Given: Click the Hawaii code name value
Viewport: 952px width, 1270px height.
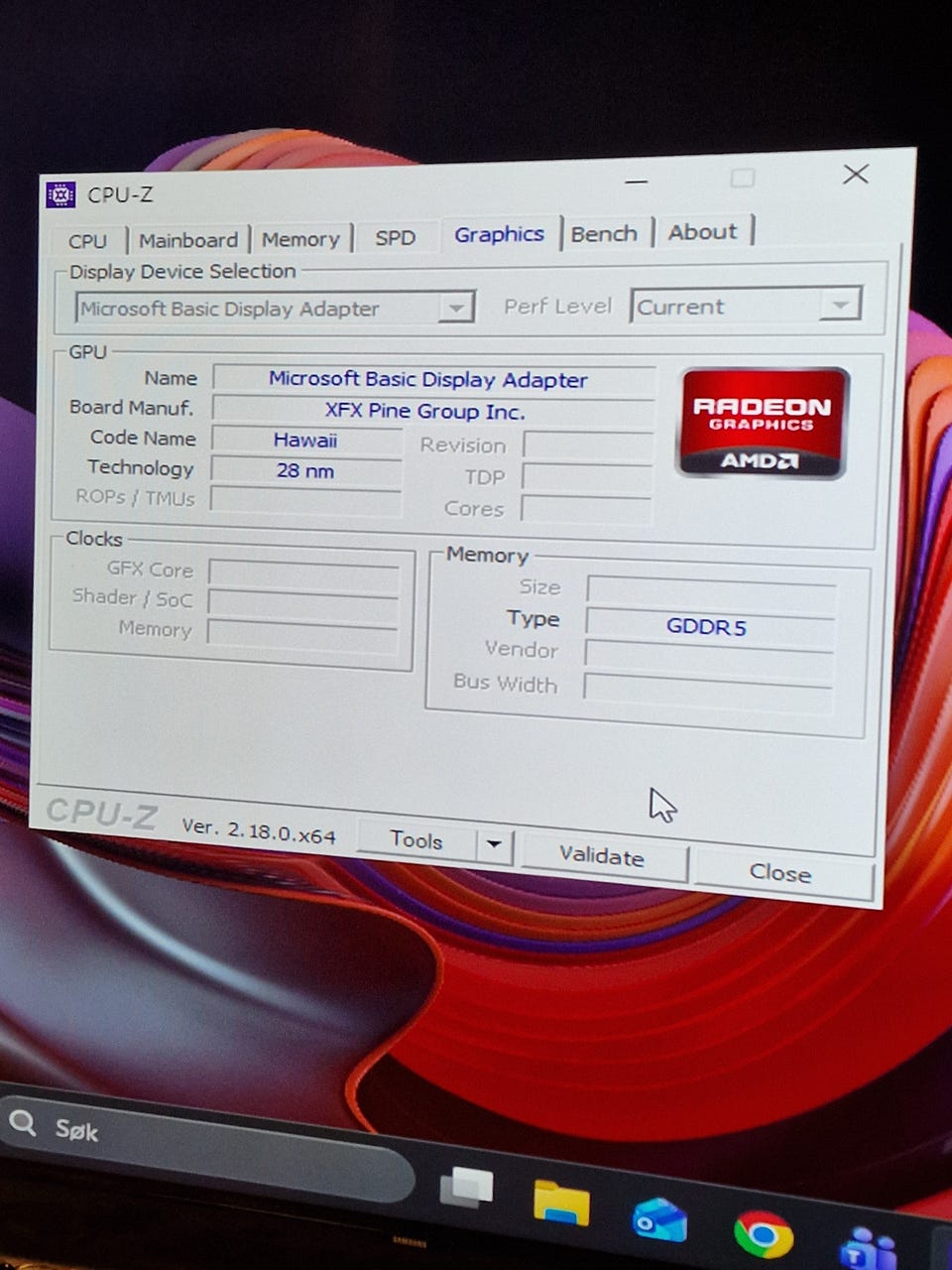Looking at the screenshot, I should [x=306, y=441].
